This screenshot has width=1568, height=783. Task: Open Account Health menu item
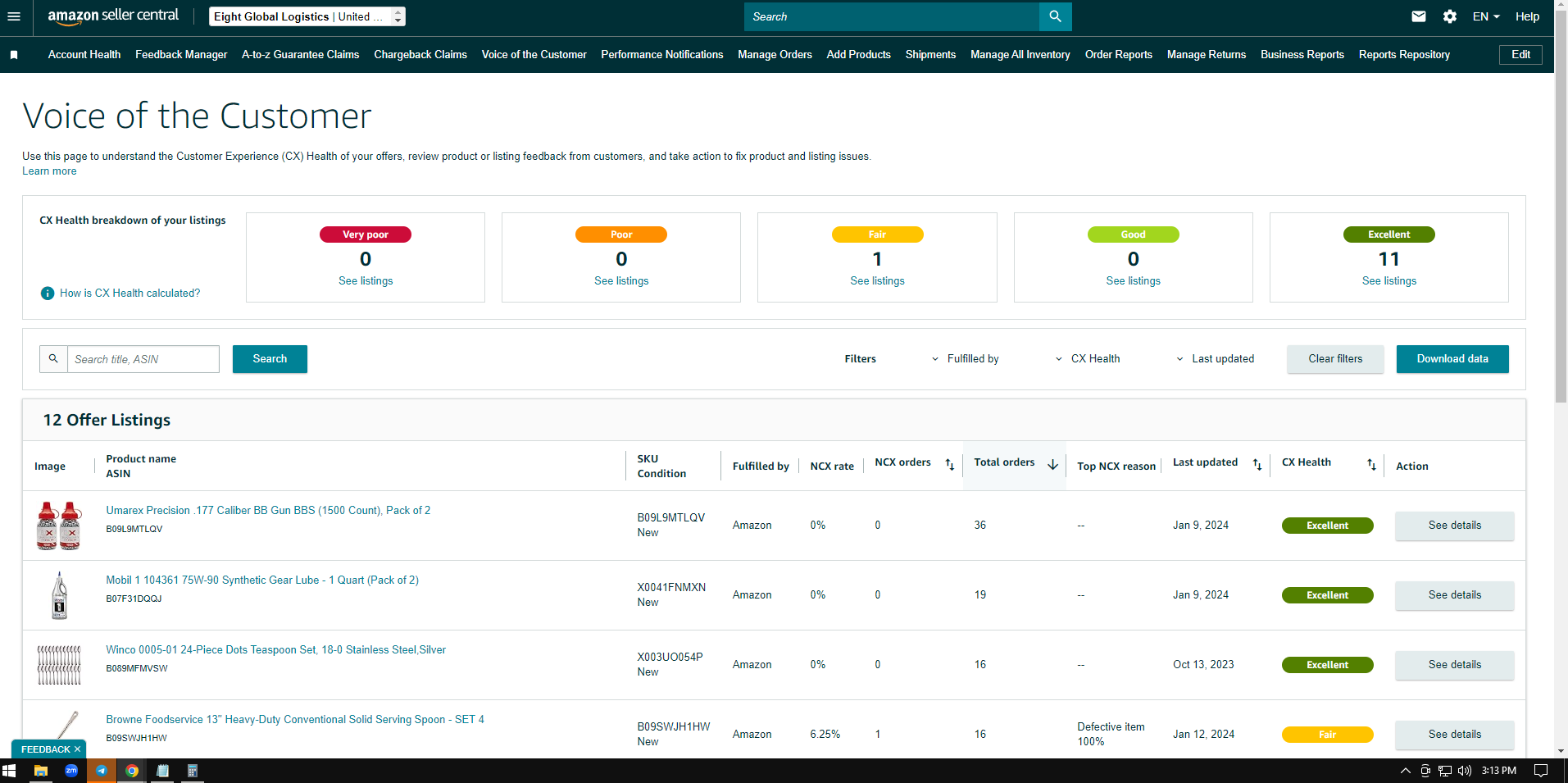pos(84,55)
